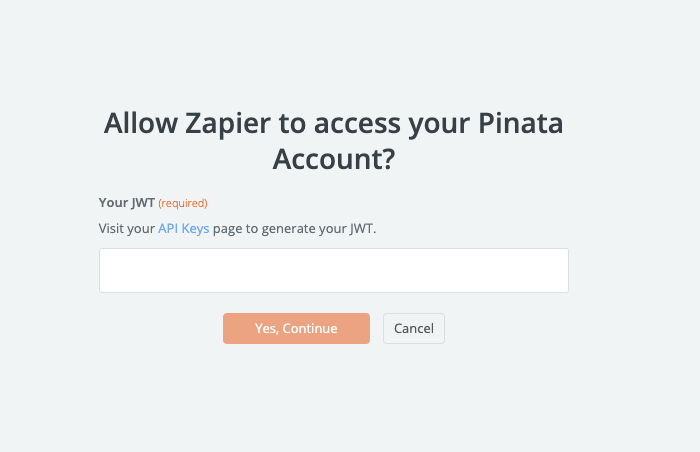Click the word Allow in the heading
The height and width of the screenshot is (452, 700).
pyautogui.click(x=138, y=124)
